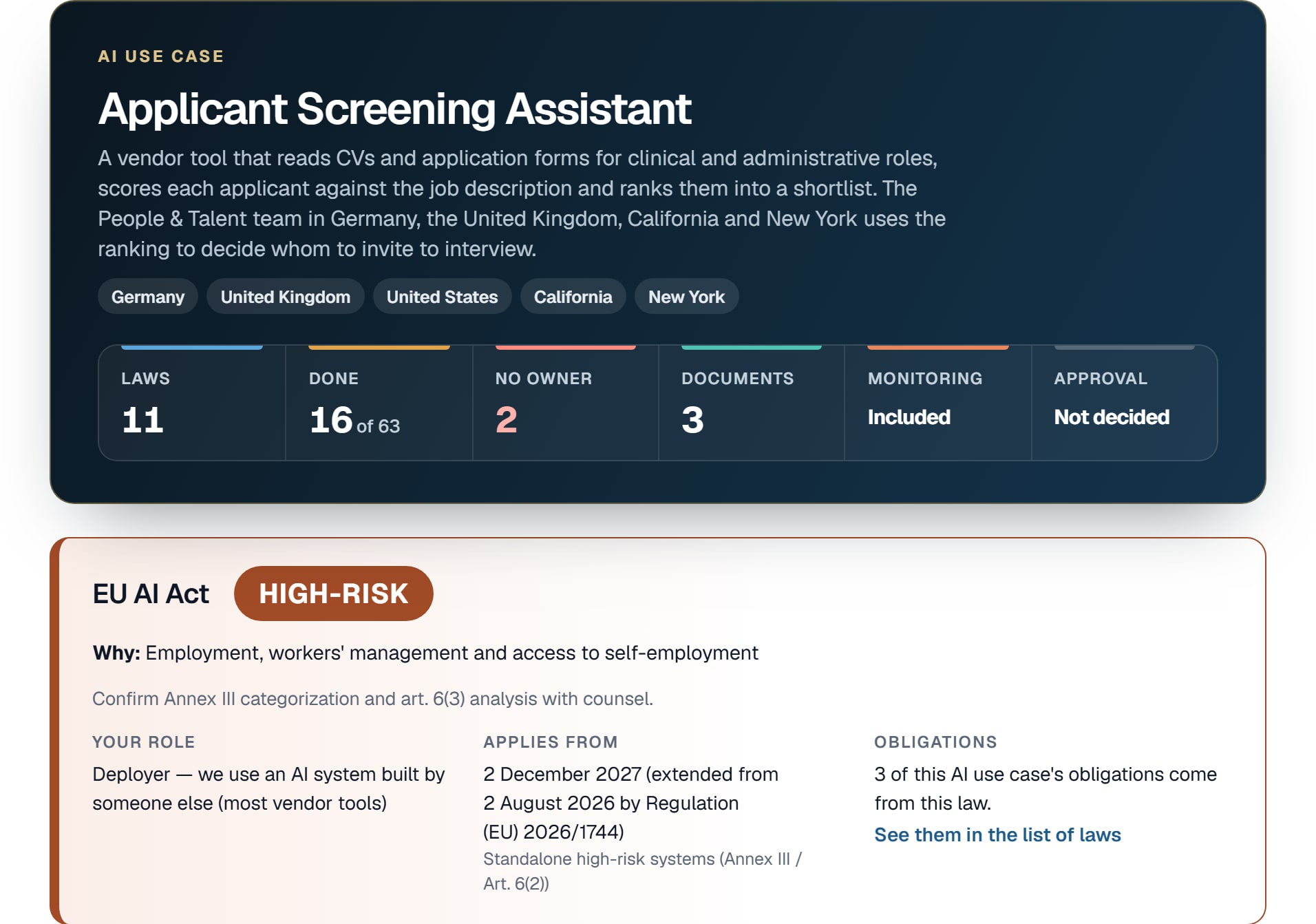Click the No Owner card showing 2
The width and height of the screenshot is (1316, 924).
point(566,403)
